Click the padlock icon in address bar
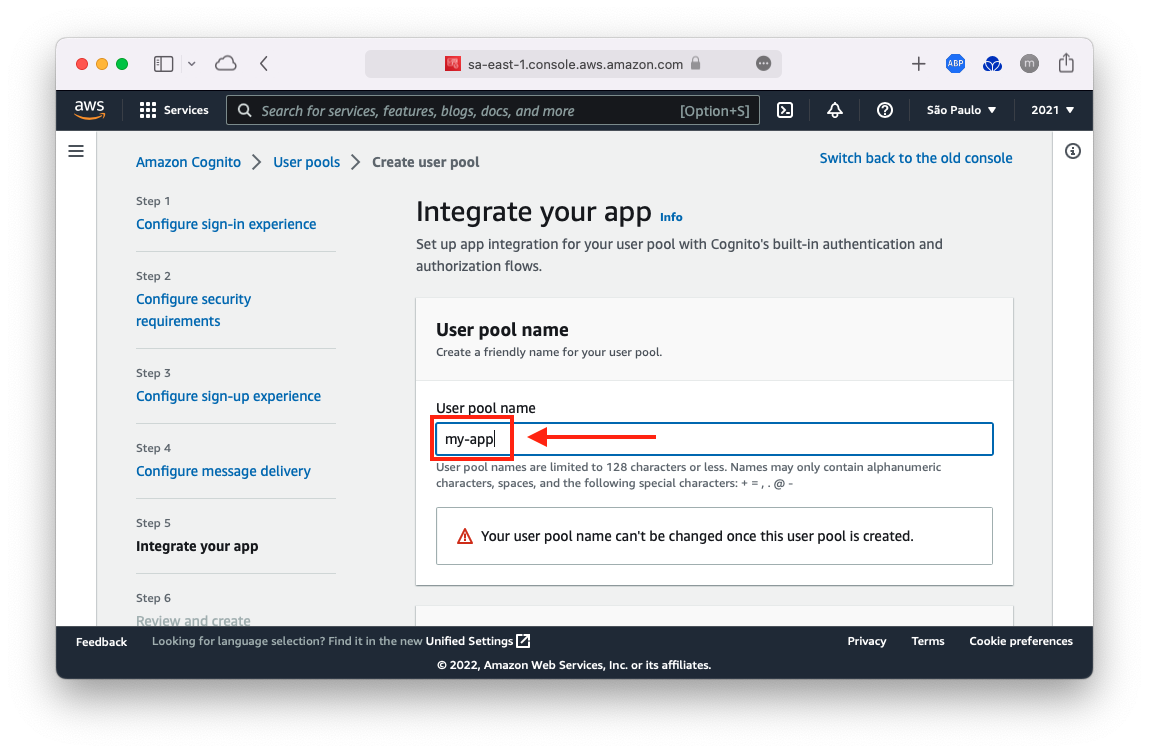The image size is (1149, 753). (695, 64)
